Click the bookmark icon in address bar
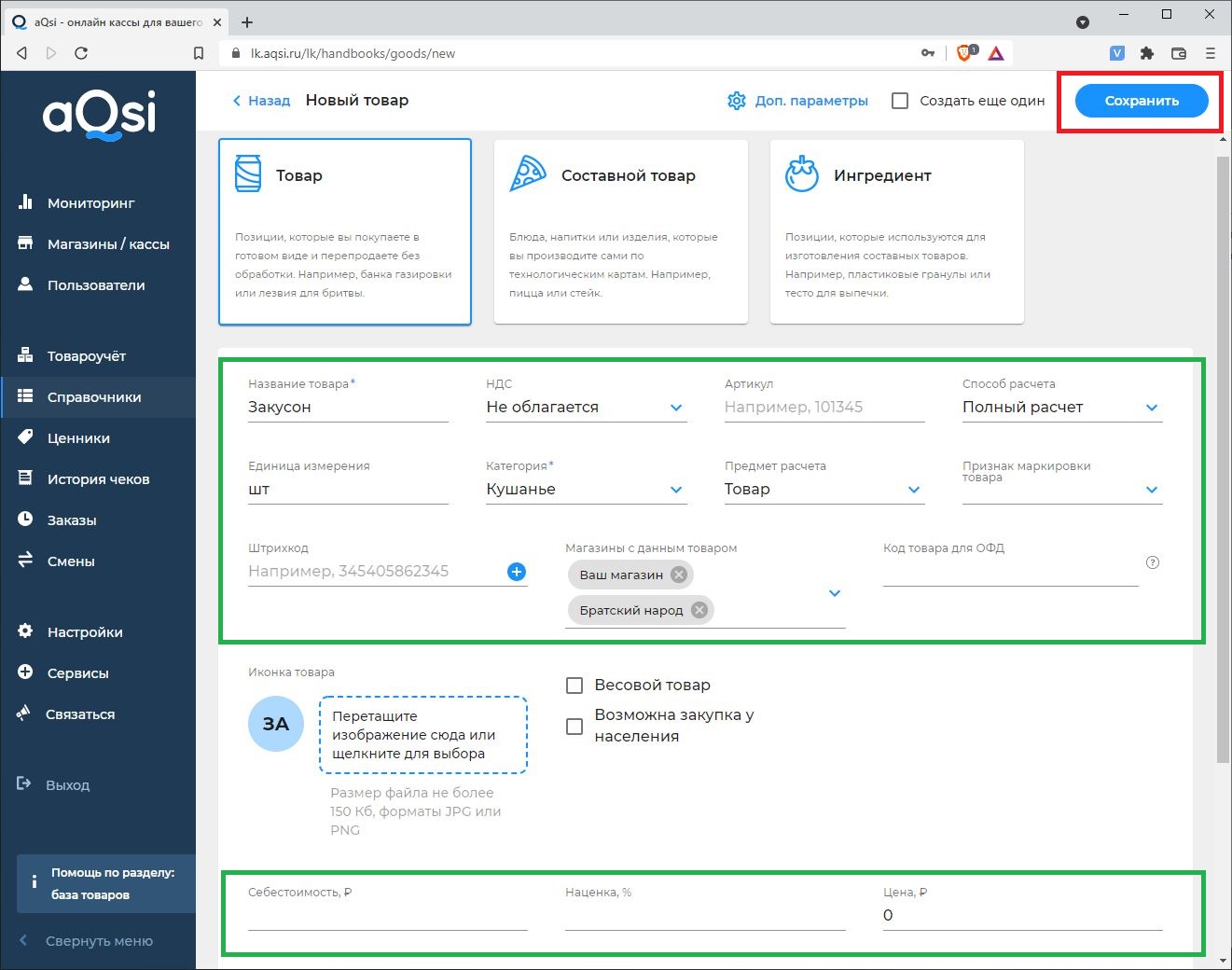This screenshot has height=970, width=1232. coord(199,53)
